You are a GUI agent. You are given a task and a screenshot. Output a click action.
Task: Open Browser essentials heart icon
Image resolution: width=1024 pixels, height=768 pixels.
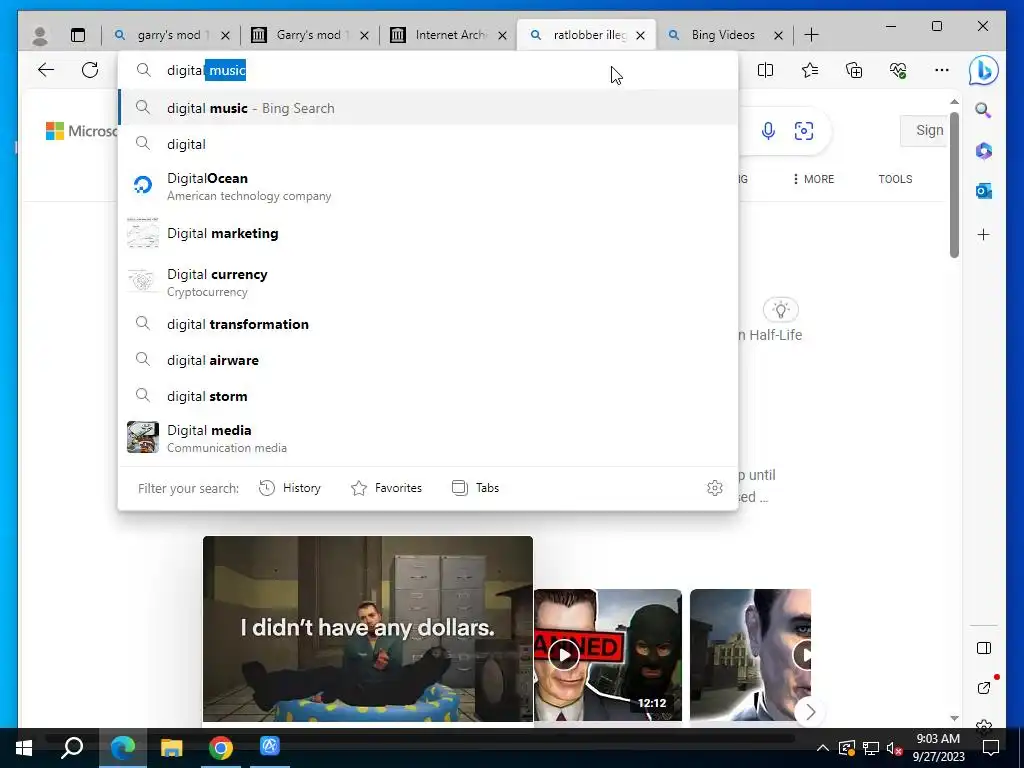point(898,70)
